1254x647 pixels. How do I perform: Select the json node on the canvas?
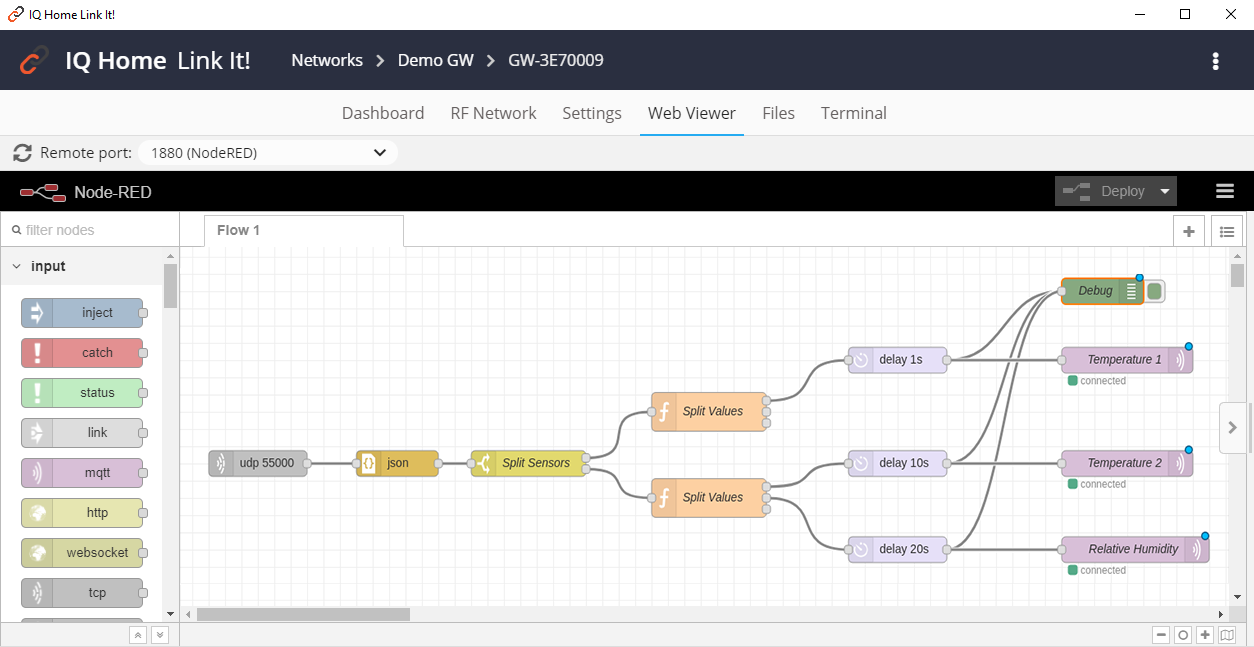pyautogui.click(x=397, y=463)
